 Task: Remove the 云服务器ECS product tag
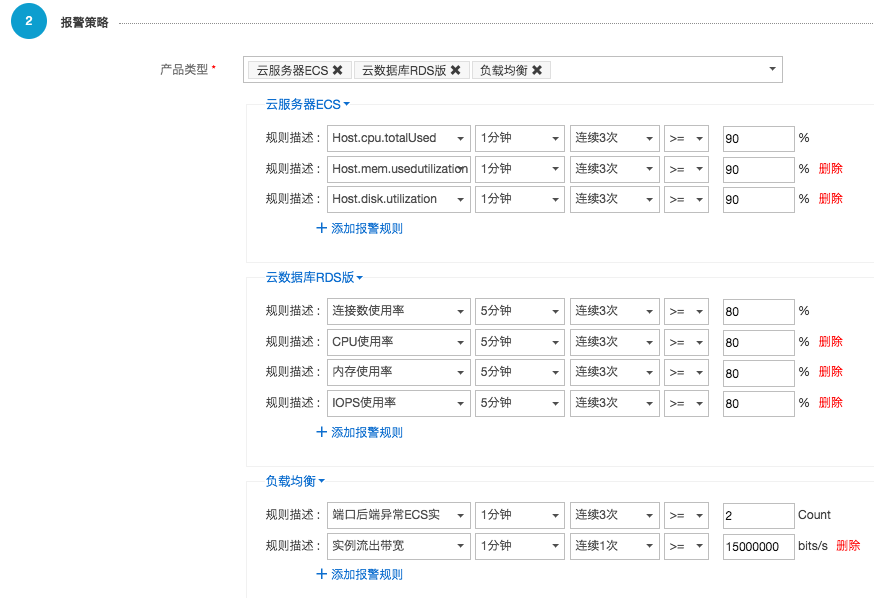[337, 70]
